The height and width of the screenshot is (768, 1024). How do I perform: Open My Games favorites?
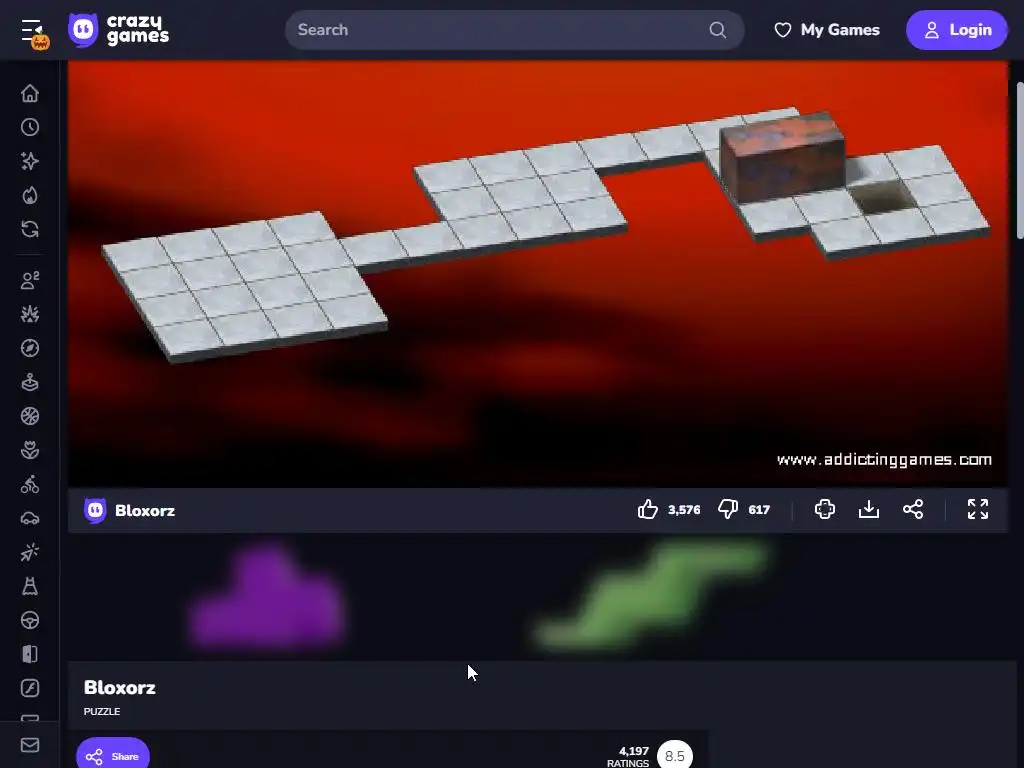pos(827,30)
